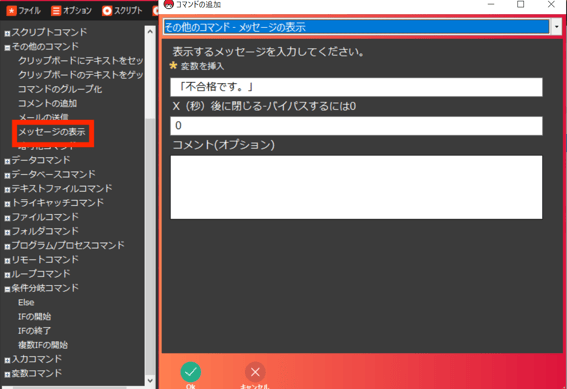The width and height of the screenshot is (567, 389).
Task: Expand the データコマンド tree node
Action: click(x=7, y=161)
